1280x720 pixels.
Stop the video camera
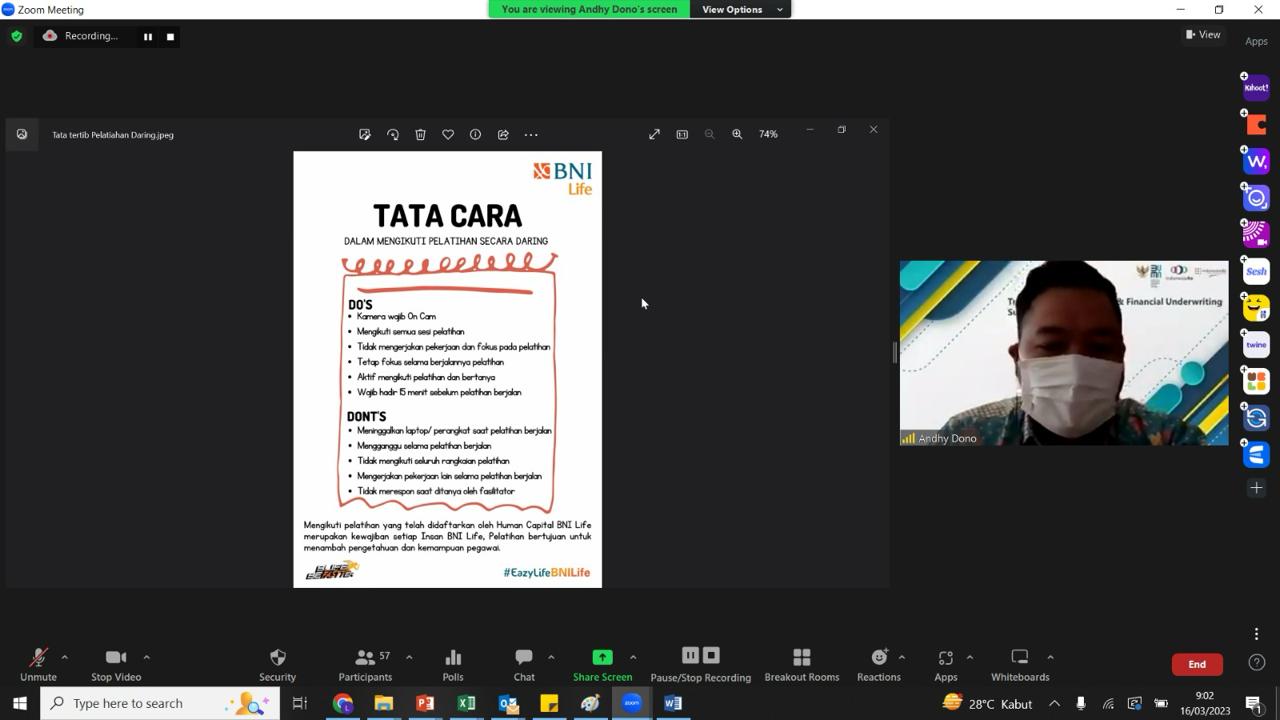point(116,665)
